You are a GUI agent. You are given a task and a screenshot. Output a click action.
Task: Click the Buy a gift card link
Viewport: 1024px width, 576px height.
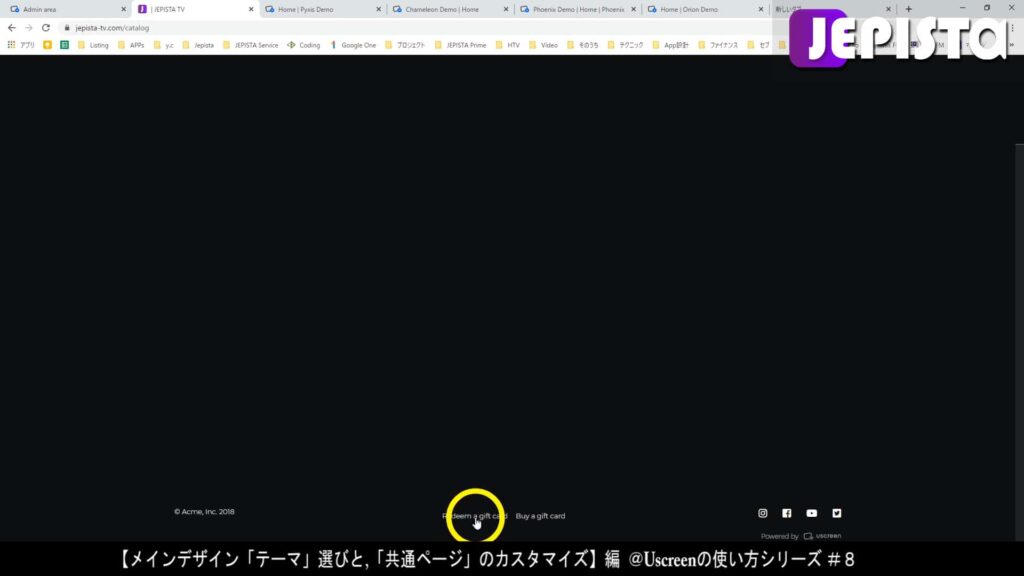click(x=540, y=516)
